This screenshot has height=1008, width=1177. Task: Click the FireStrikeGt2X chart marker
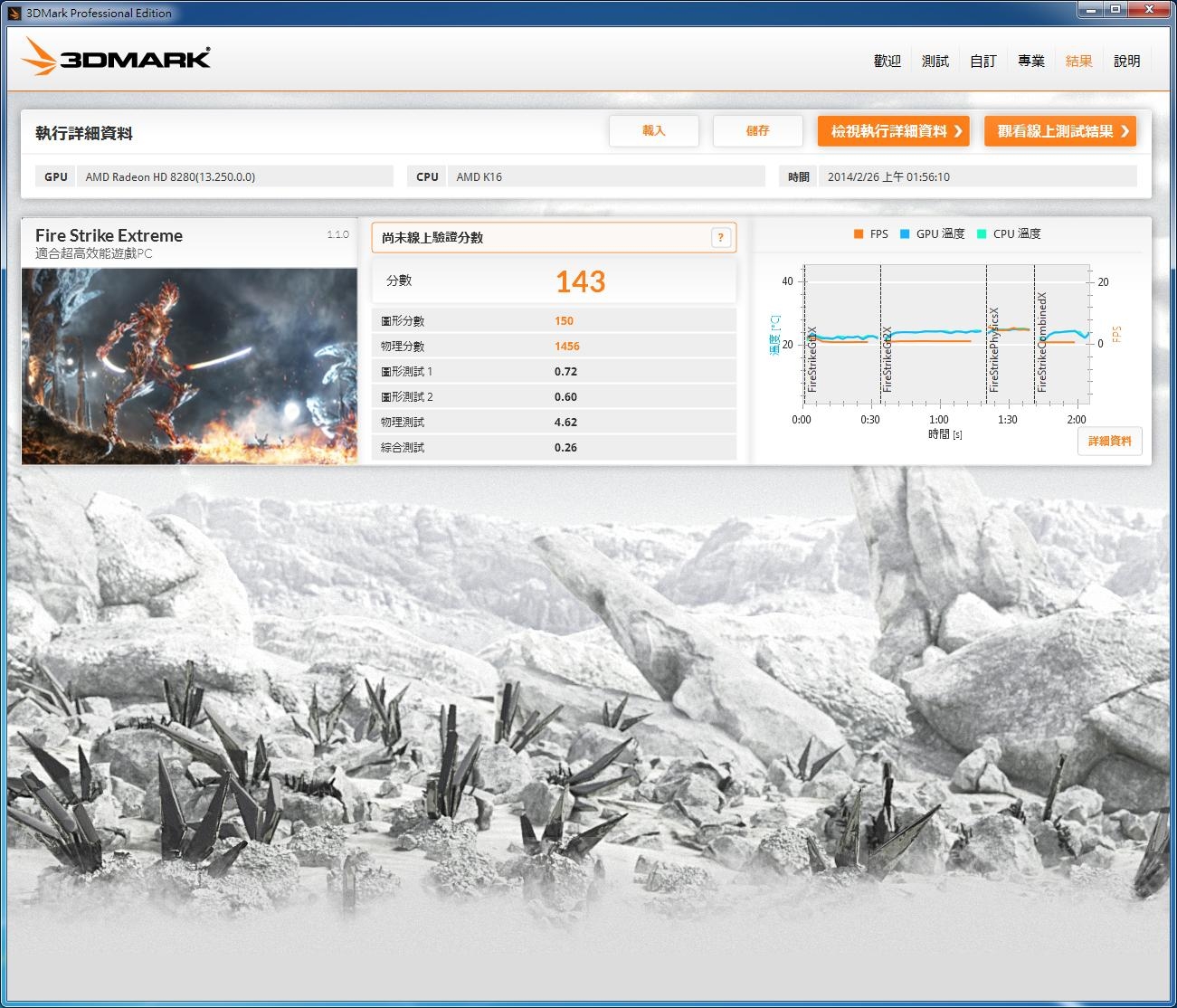(x=887, y=359)
